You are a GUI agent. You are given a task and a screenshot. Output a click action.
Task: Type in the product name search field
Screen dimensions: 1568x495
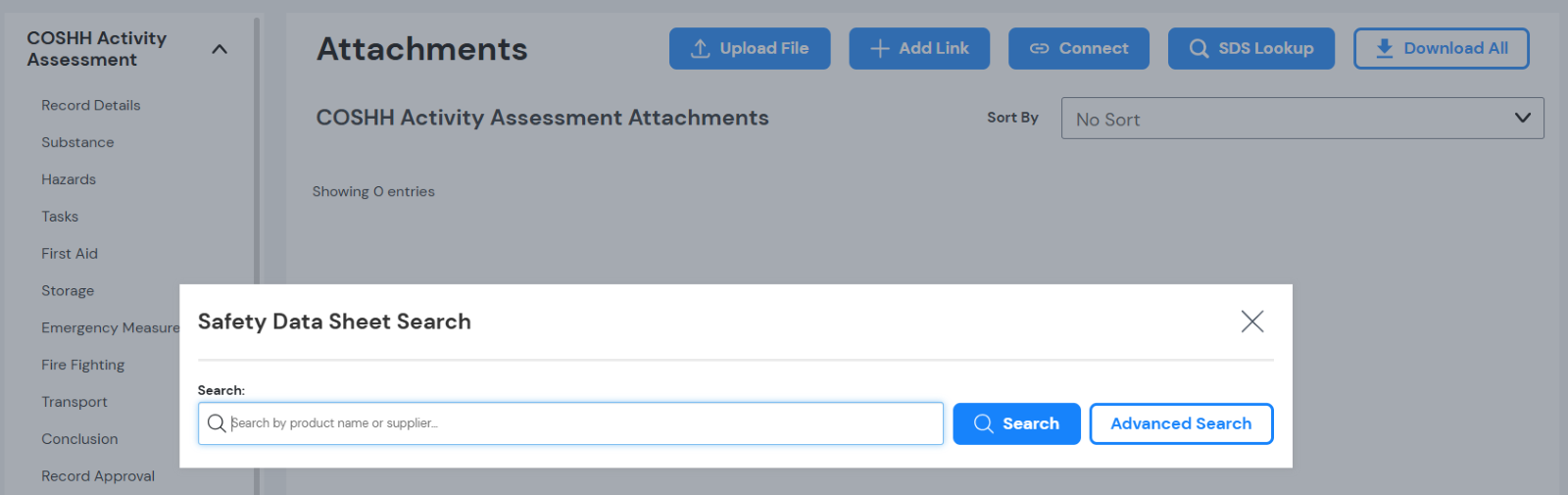tap(583, 423)
